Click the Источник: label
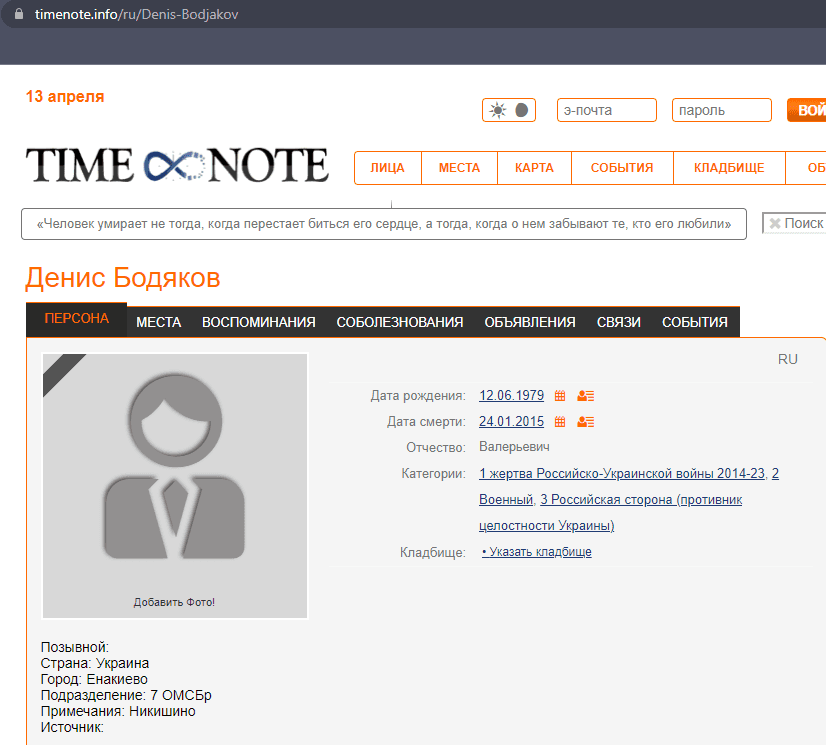The height and width of the screenshot is (745, 826). (72, 728)
